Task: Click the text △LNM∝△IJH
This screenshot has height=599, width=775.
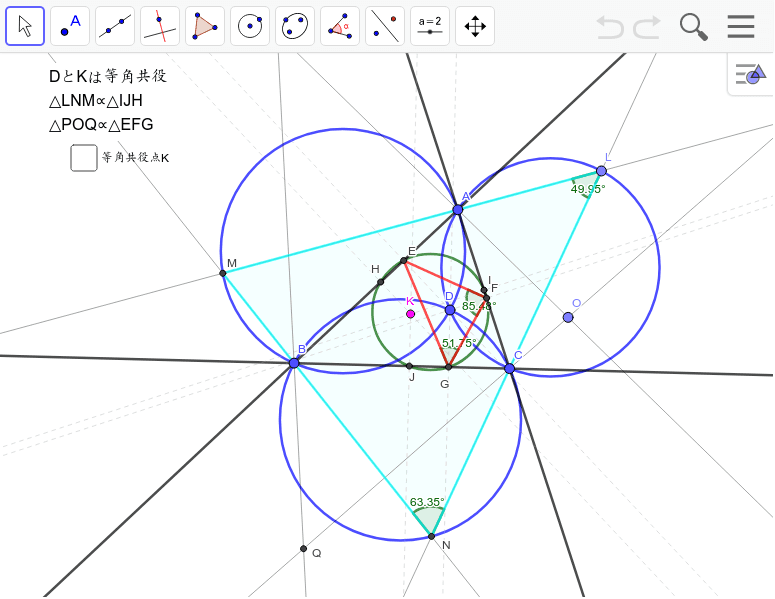Action: tap(96, 101)
